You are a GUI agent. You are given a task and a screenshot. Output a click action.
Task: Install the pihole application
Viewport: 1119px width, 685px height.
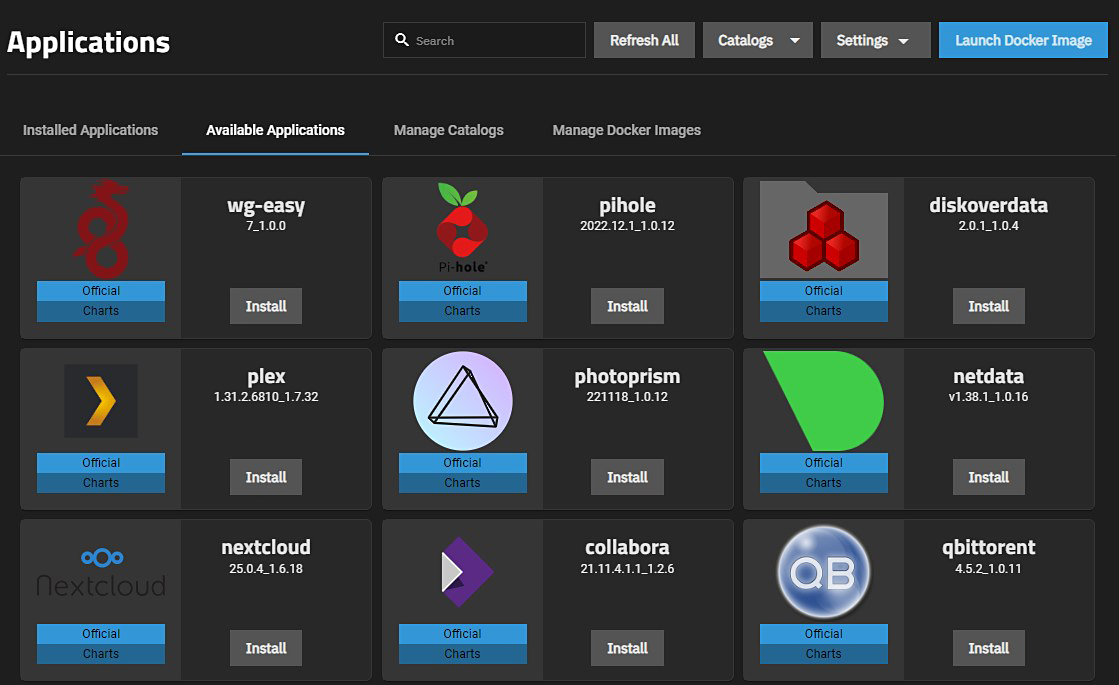point(627,306)
